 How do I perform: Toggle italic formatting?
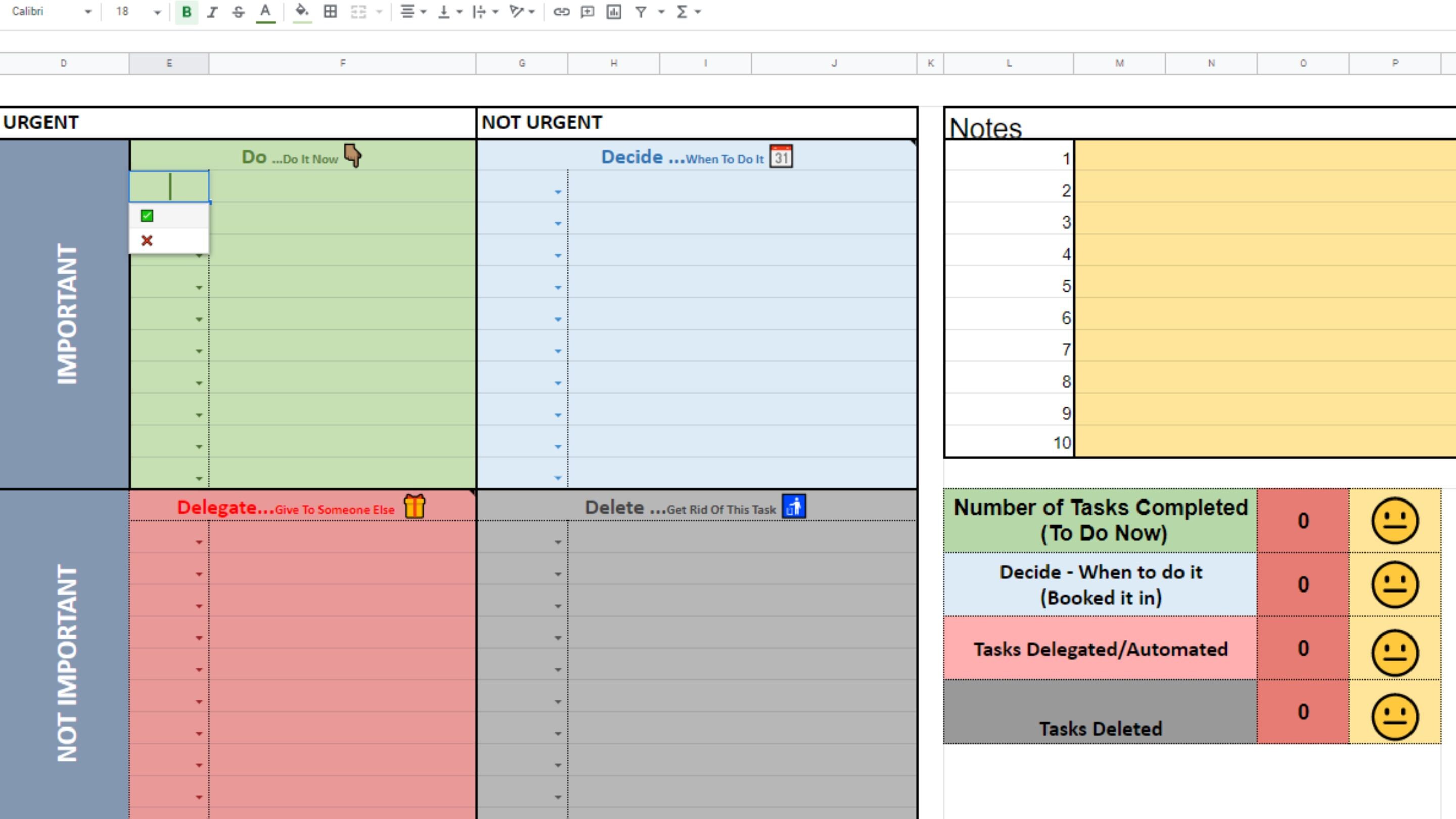point(212,12)
